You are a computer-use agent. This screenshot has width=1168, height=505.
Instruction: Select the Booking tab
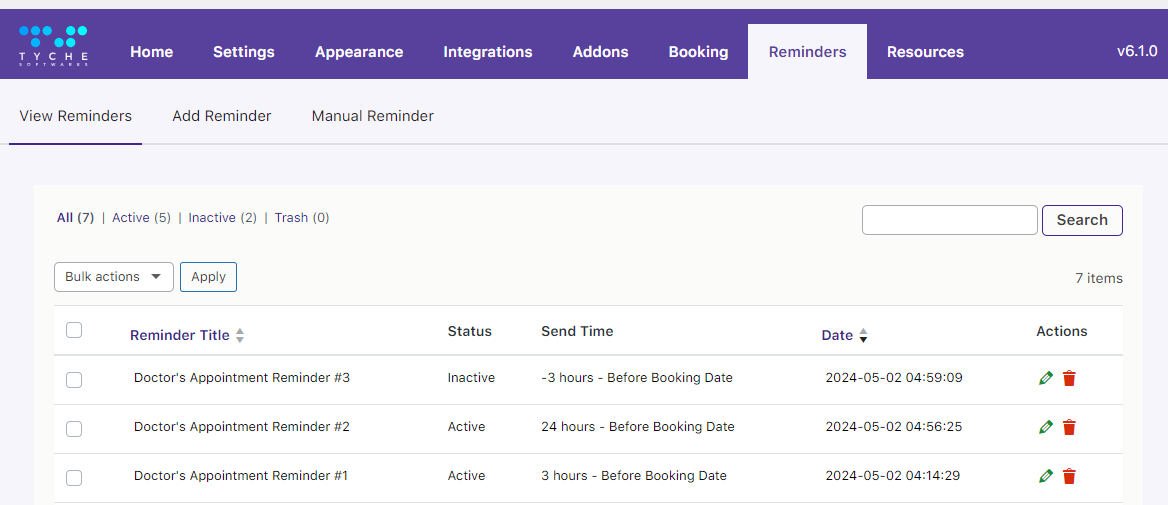tap(699, 52)
